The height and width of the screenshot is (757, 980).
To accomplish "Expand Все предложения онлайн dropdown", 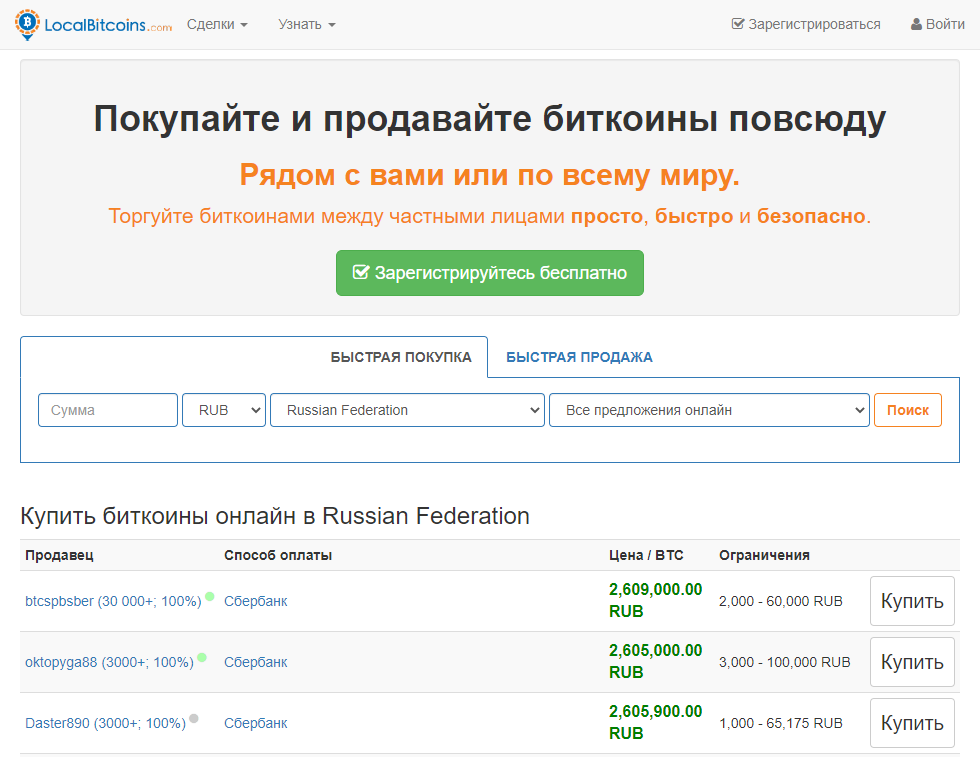I will click(709, 410).
